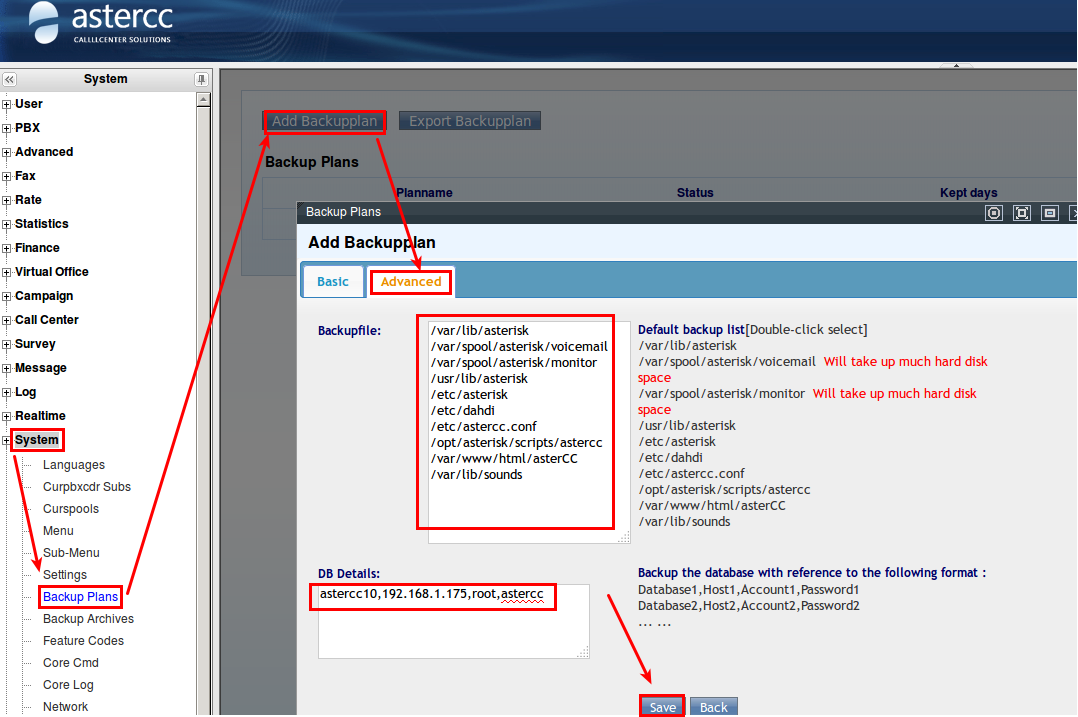Viewport: 1078px width, 717px height.
Task: Focus the Backupfile text area
Action: point(522,430)
